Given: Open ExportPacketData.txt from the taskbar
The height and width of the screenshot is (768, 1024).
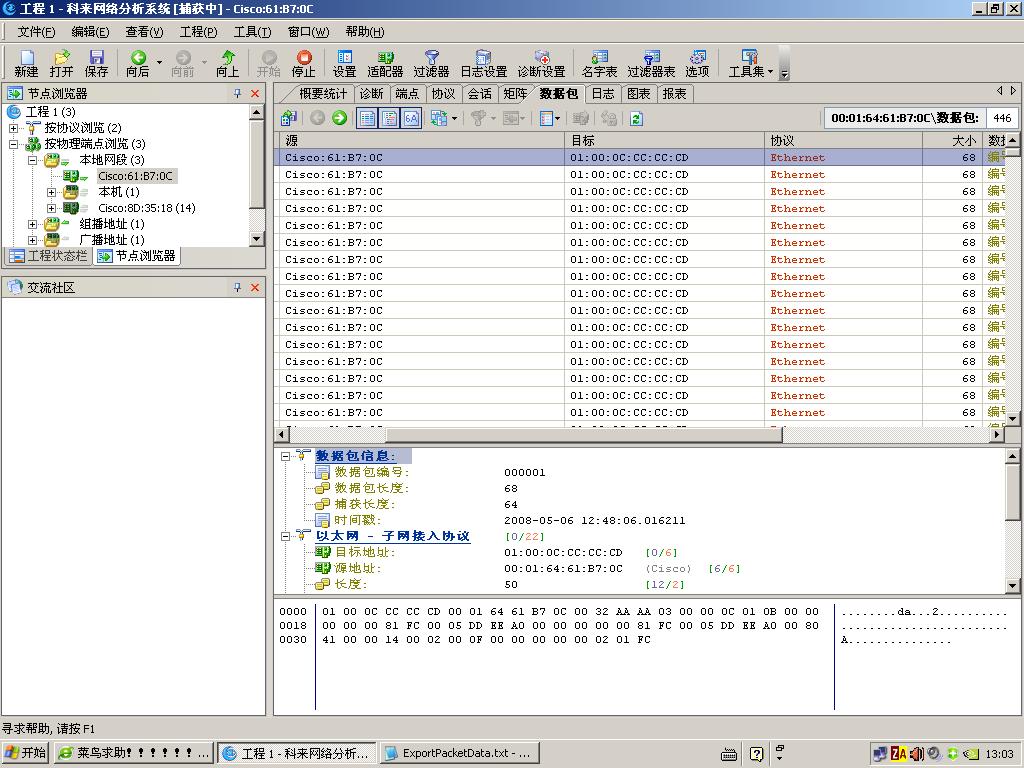Looking at the screenshot, I should tap(458, 753).
